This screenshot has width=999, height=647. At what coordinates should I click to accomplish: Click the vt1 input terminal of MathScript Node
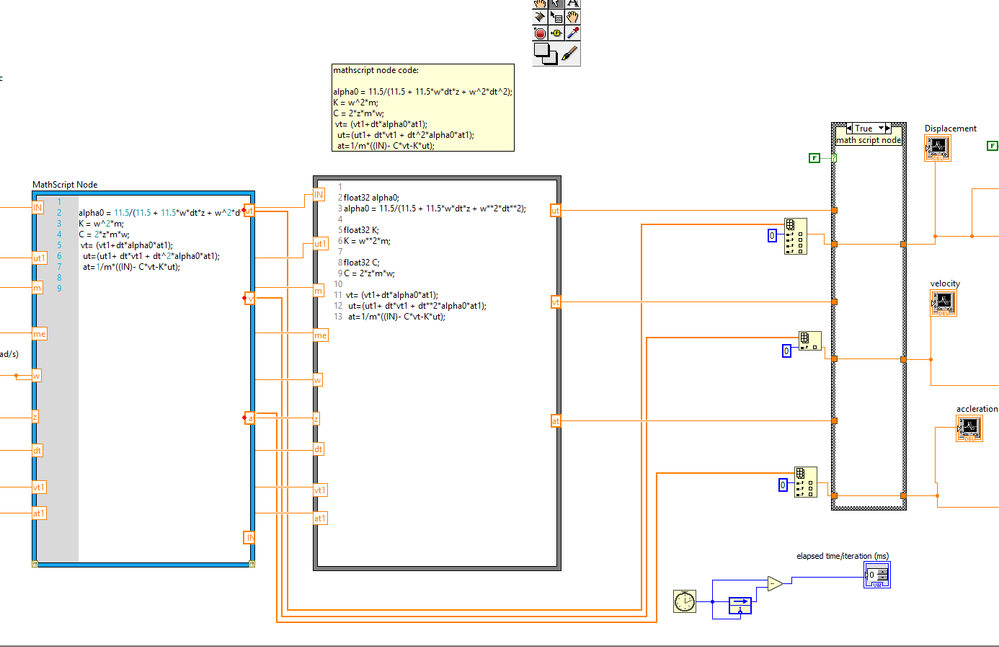pyautogui.click(x=40, y=487)
